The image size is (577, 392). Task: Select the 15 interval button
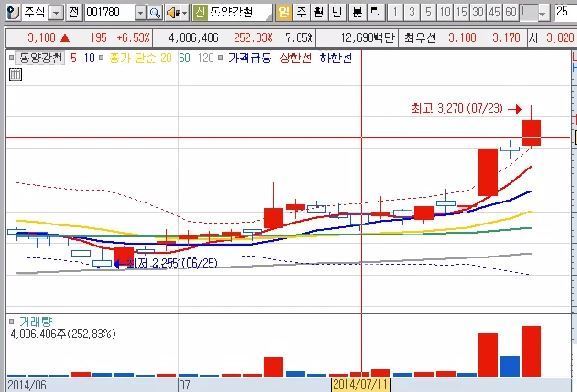[461, 13]
